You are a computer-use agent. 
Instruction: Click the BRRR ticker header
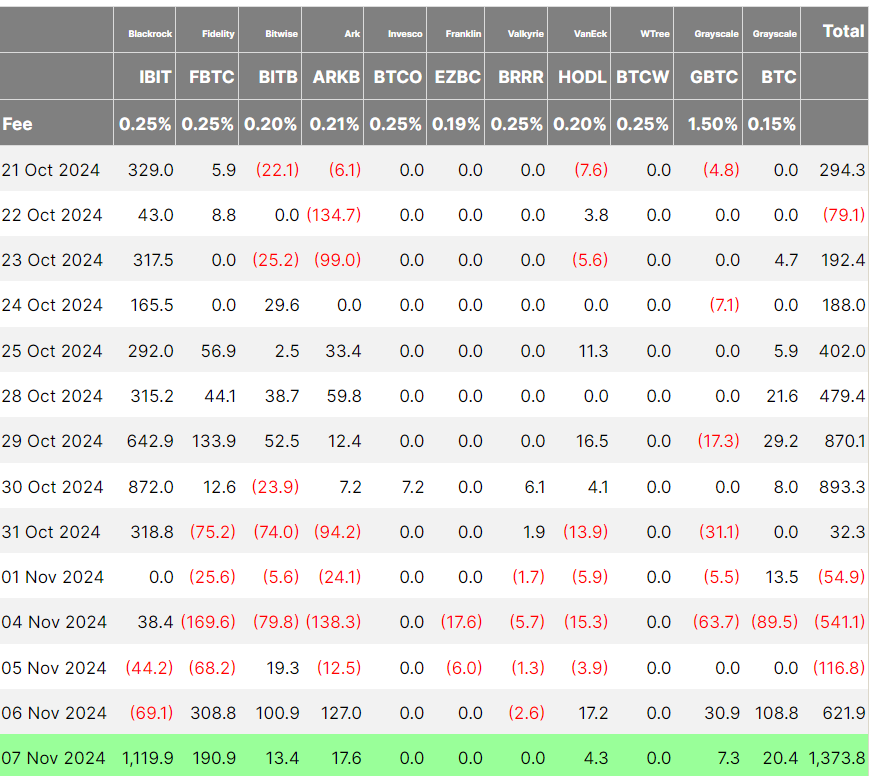pos(521,76)
